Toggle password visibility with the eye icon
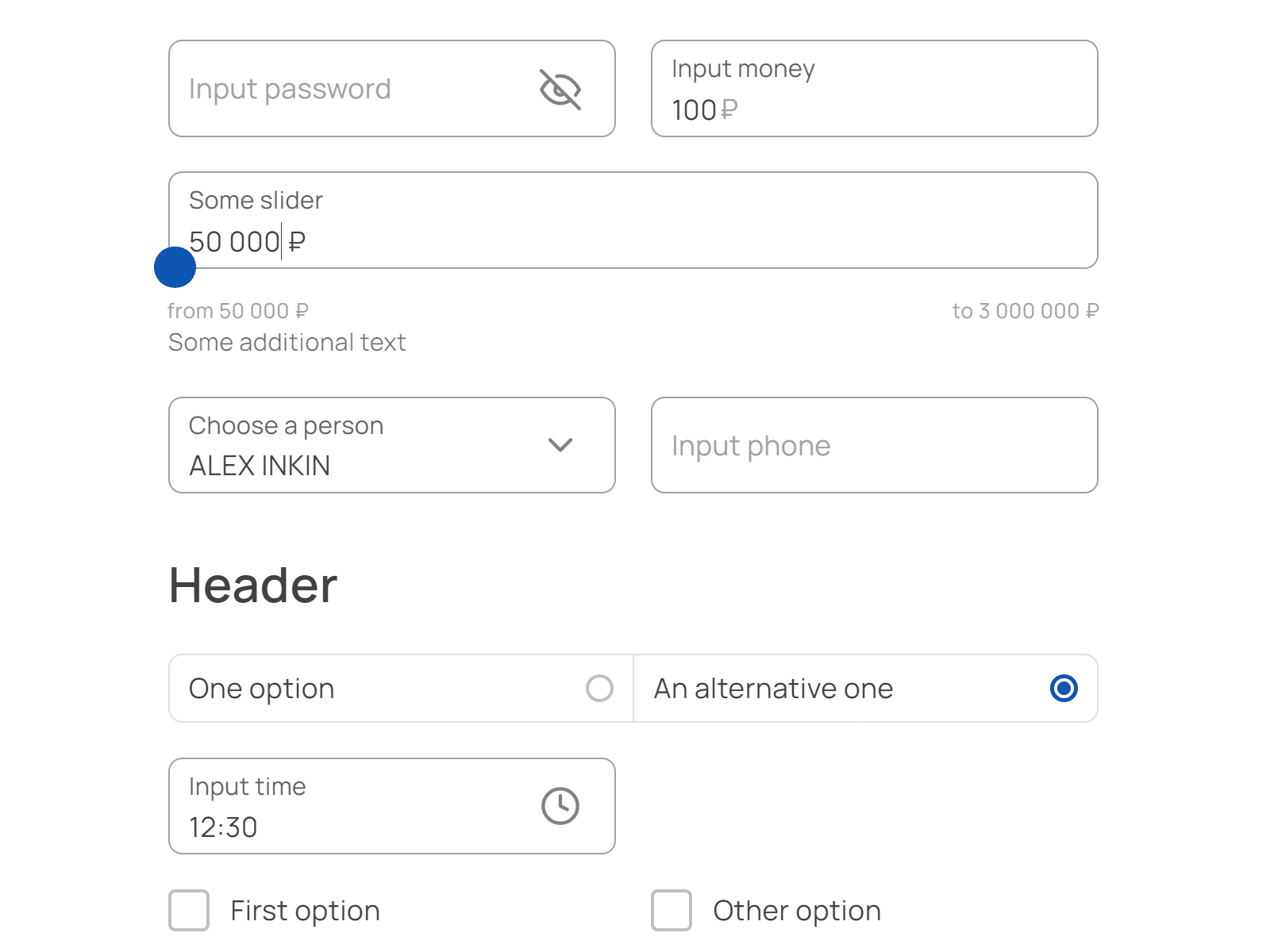1270x952 pixels. (560, 89)
